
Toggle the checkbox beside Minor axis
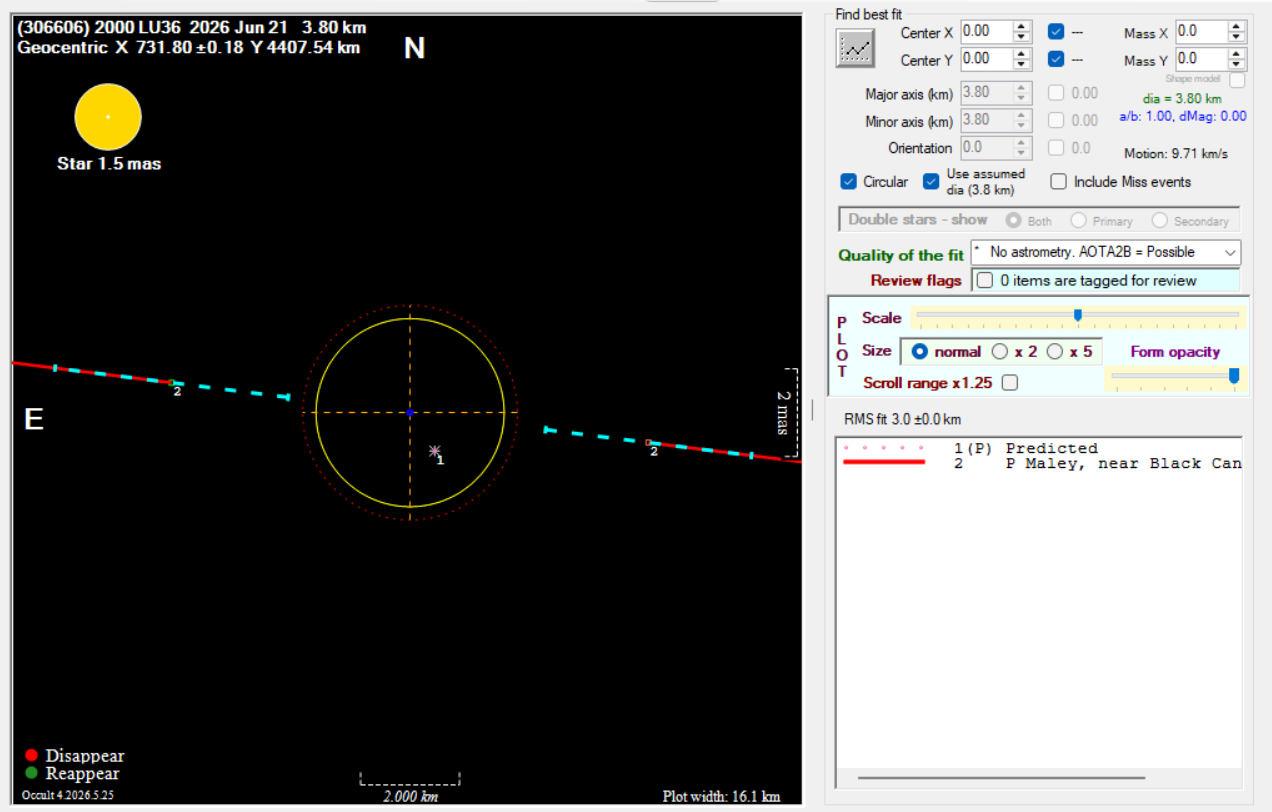[1056, 120]
